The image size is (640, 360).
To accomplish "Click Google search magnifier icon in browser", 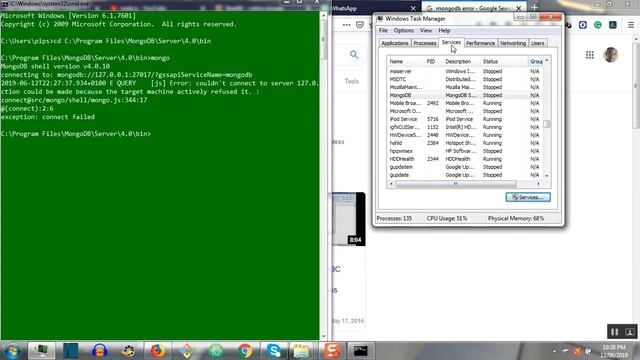I will click(354, 54).
